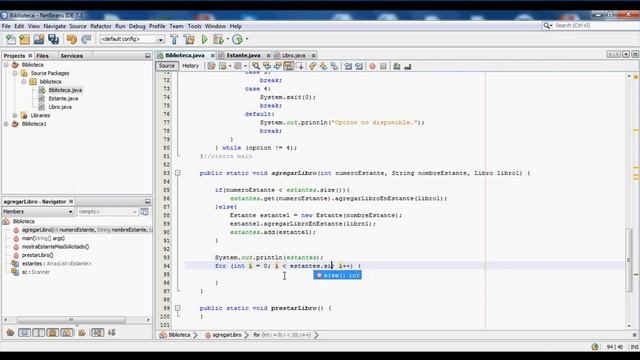This screenshot has height=360, width=640.
Task: Select the size() int autocomplete suggestion
Action: click(338, 276)
